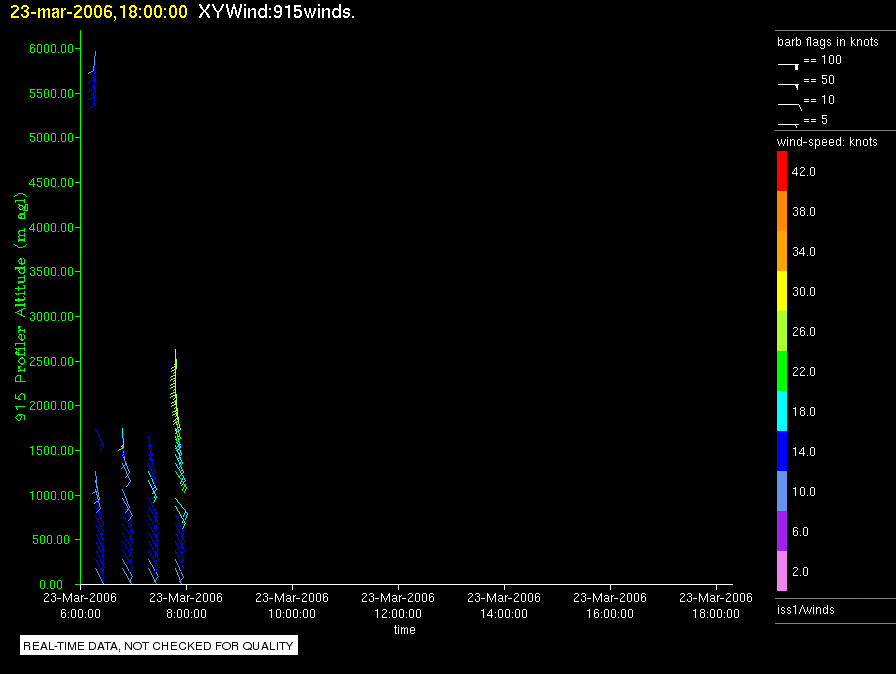Click the 'wind-speed: knots' legend title

pos(827,142)
